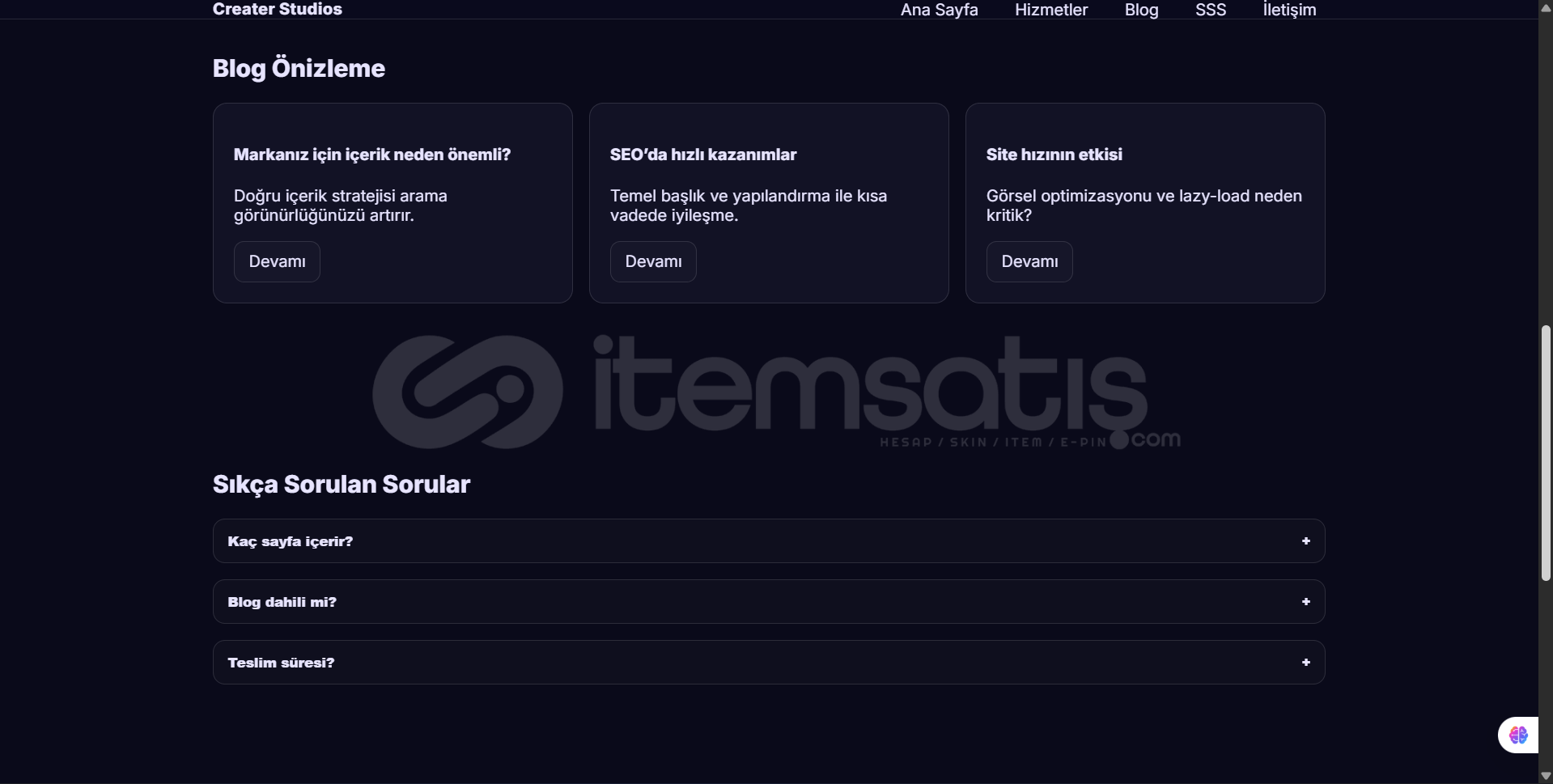The width and height of the screenshot is (1553, 784).
Task: Click the 'Blog Önizleme' section heading
Action: [x=299, y=68]
